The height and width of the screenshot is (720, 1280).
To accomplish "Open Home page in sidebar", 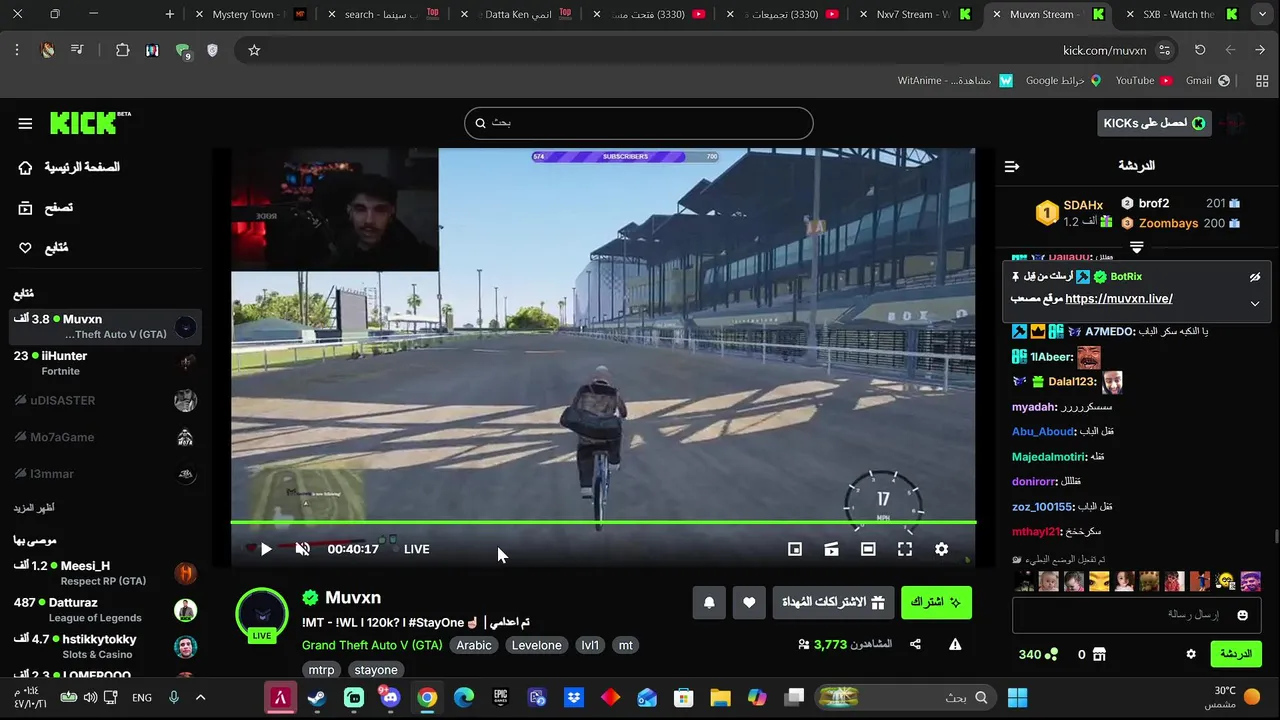I will (x=70, y=167).
